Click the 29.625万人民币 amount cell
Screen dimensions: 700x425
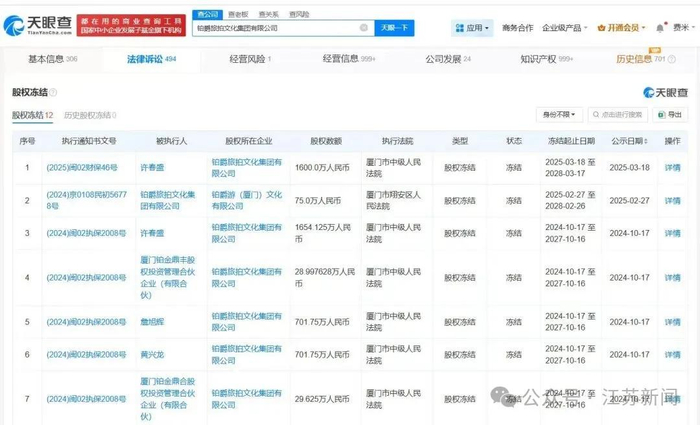(322, 399)
